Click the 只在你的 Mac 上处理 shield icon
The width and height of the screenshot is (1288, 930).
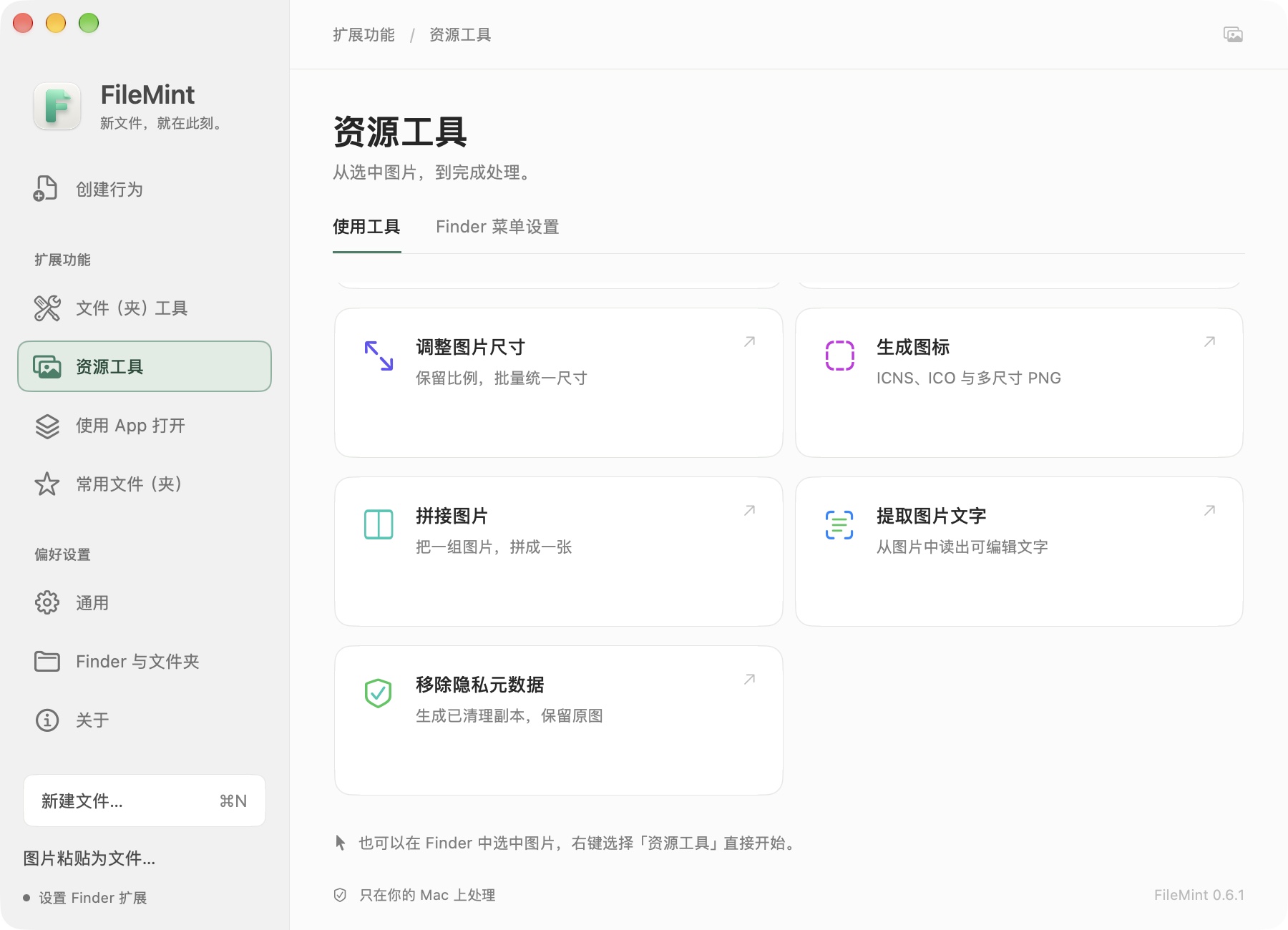[x=340, y=895]
